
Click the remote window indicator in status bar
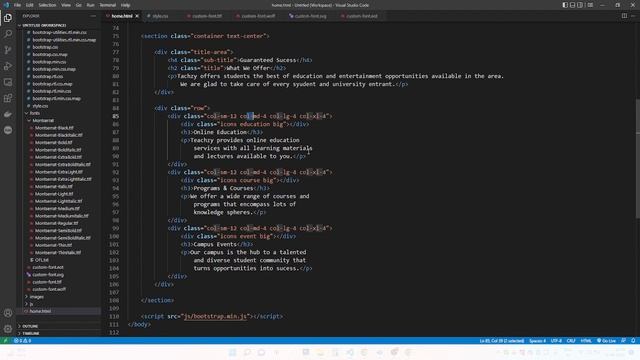(5, 340)
